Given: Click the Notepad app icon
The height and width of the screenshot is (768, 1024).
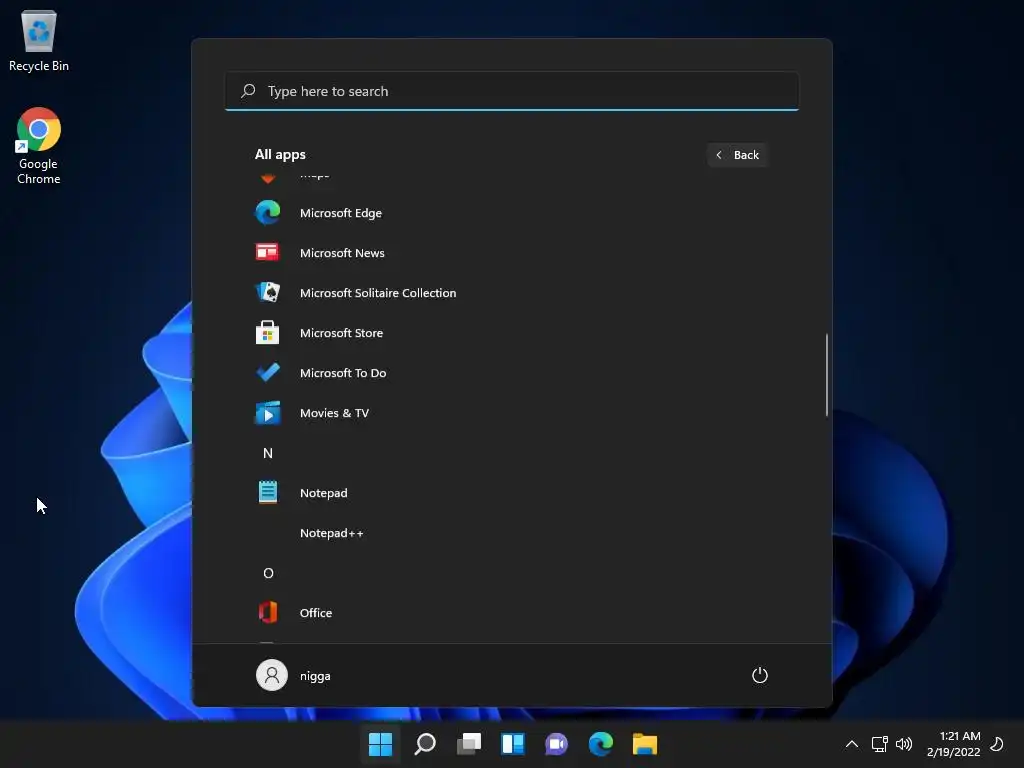Looking at the screenshot, I should point(268,492).
